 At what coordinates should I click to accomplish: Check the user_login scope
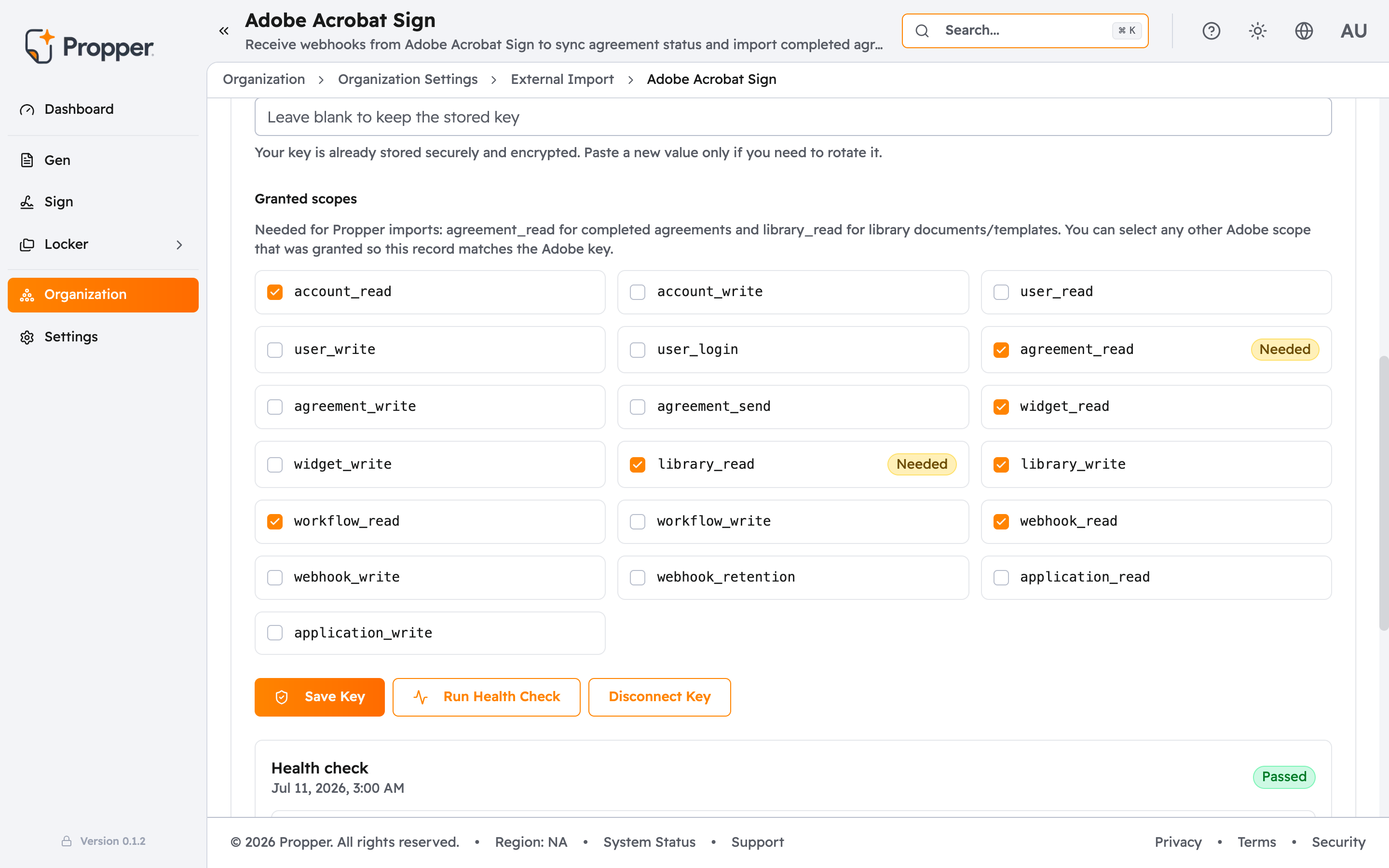[x=638, y=350]
